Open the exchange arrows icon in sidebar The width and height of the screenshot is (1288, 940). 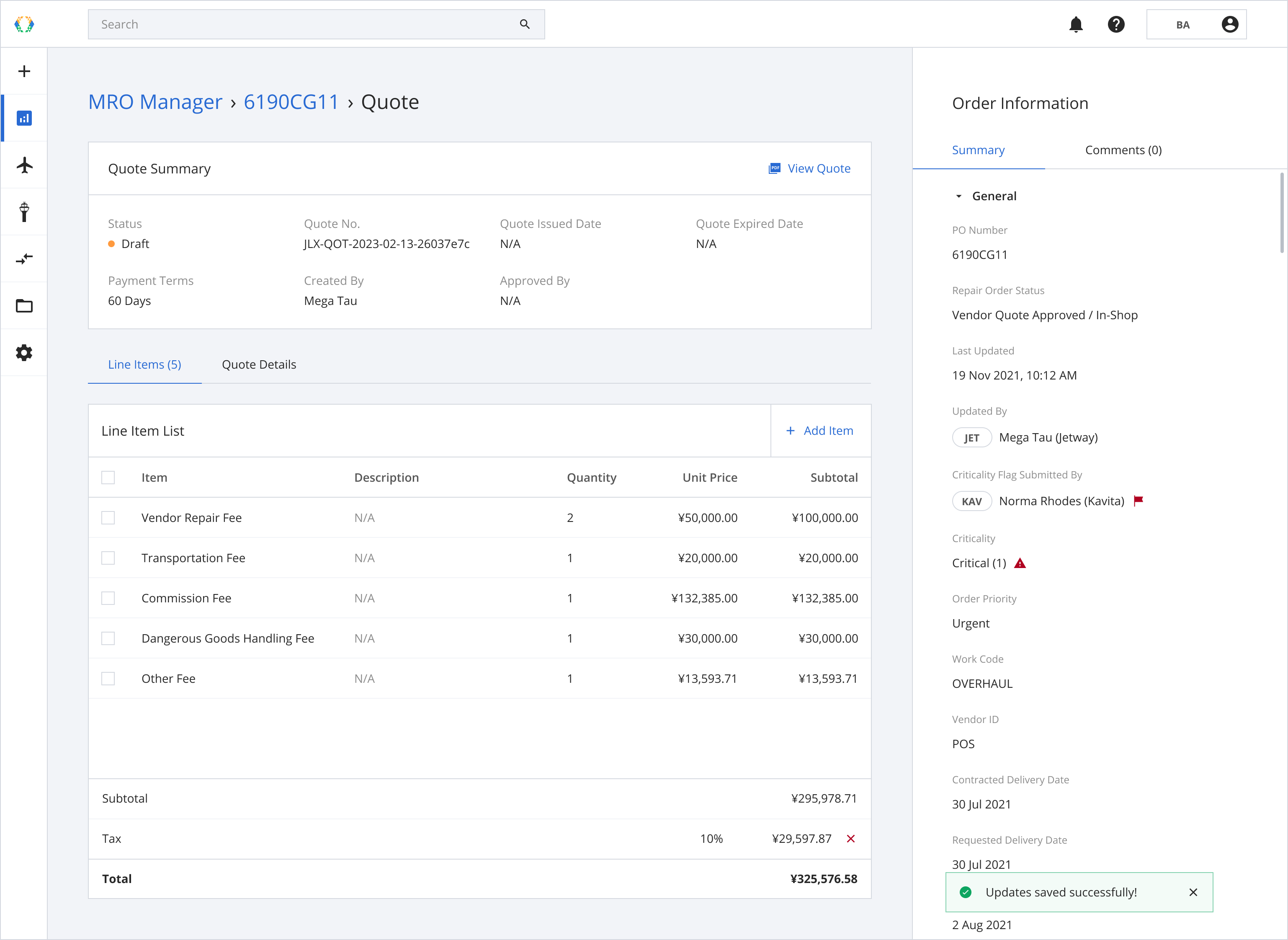[24, 259]
